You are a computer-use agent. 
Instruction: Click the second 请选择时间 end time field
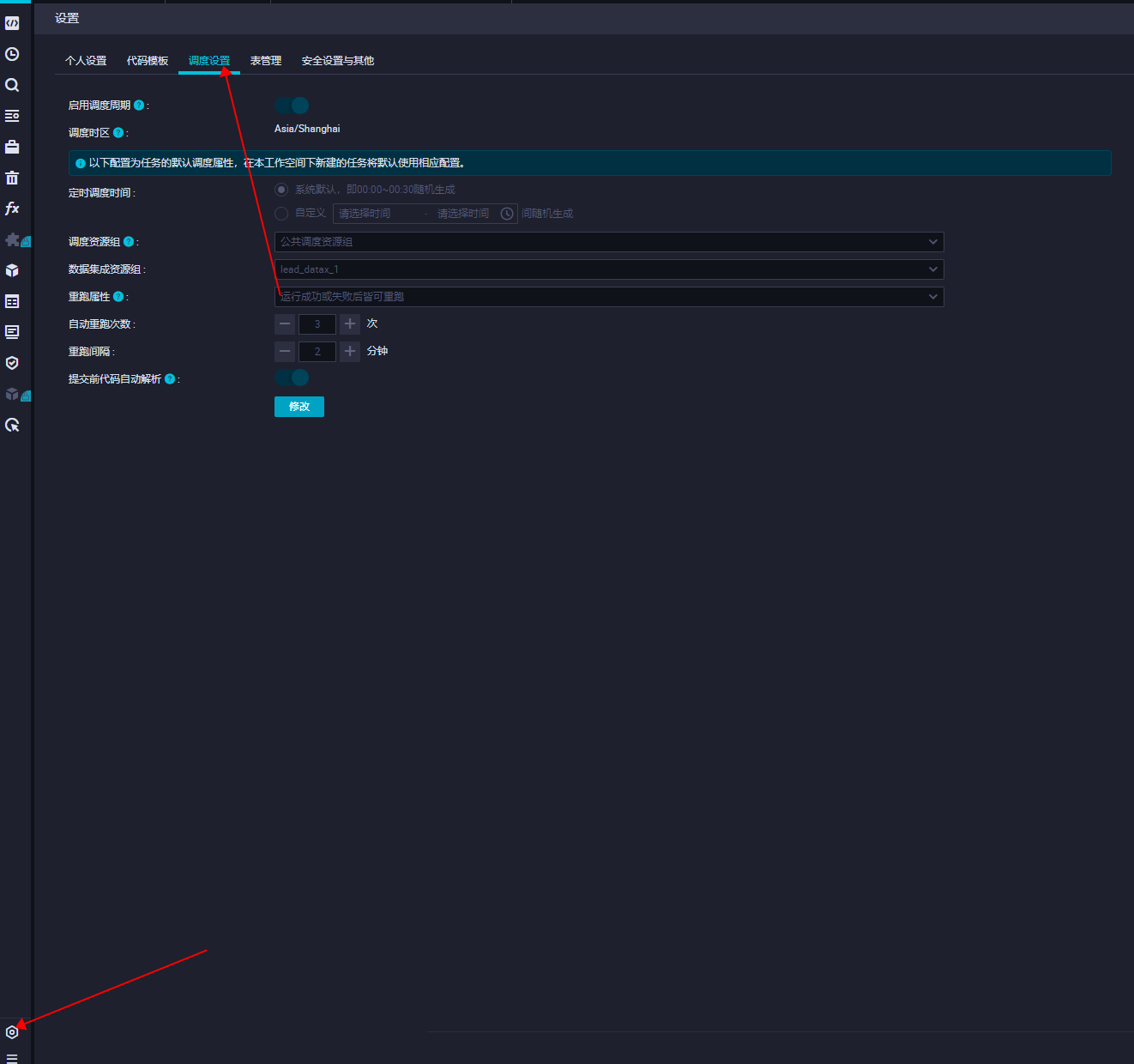[x=463, y=214]
